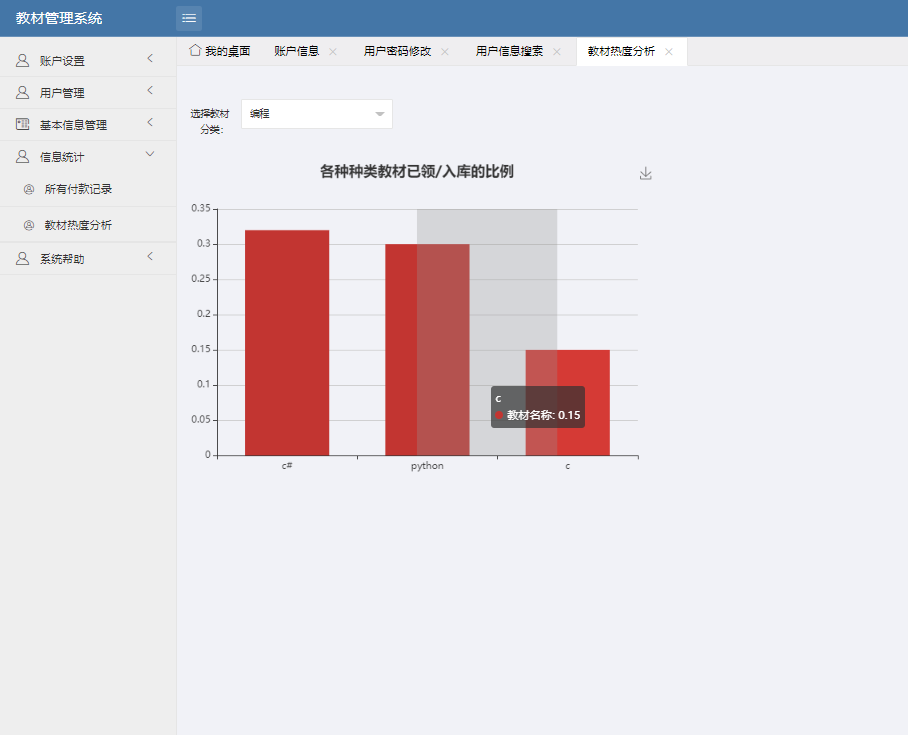Close the 用户密码修改 tab
This screenshot has height=735, width=908.
click(445, 52)
